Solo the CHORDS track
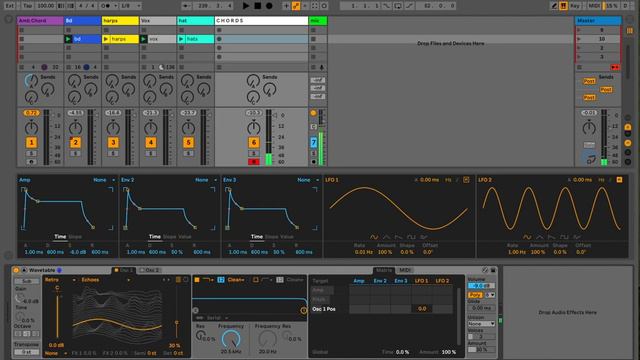The width and height of the screenshot is (640, 360). [253, 153]
